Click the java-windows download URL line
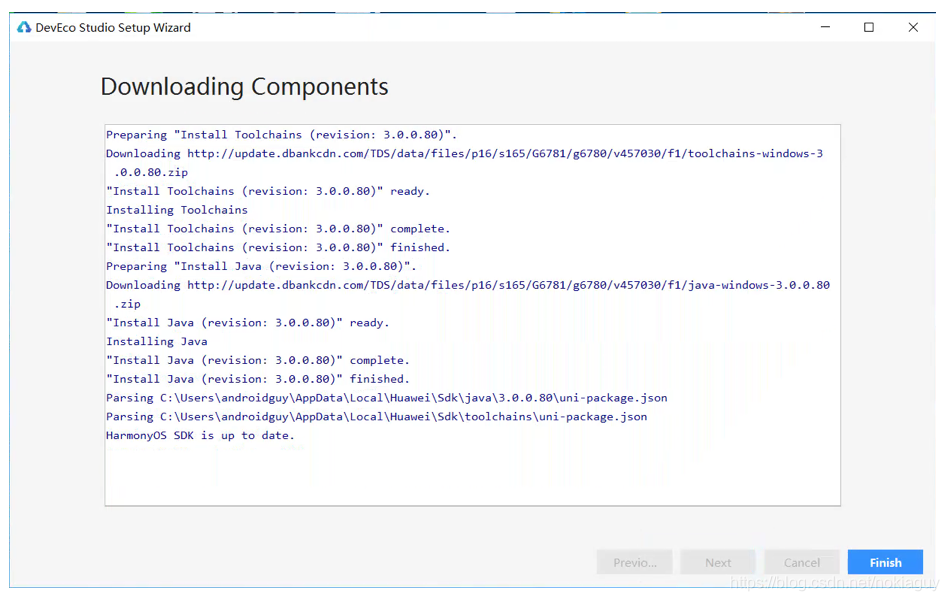Viewport: 949px width, 601px height. pos(468,284)
